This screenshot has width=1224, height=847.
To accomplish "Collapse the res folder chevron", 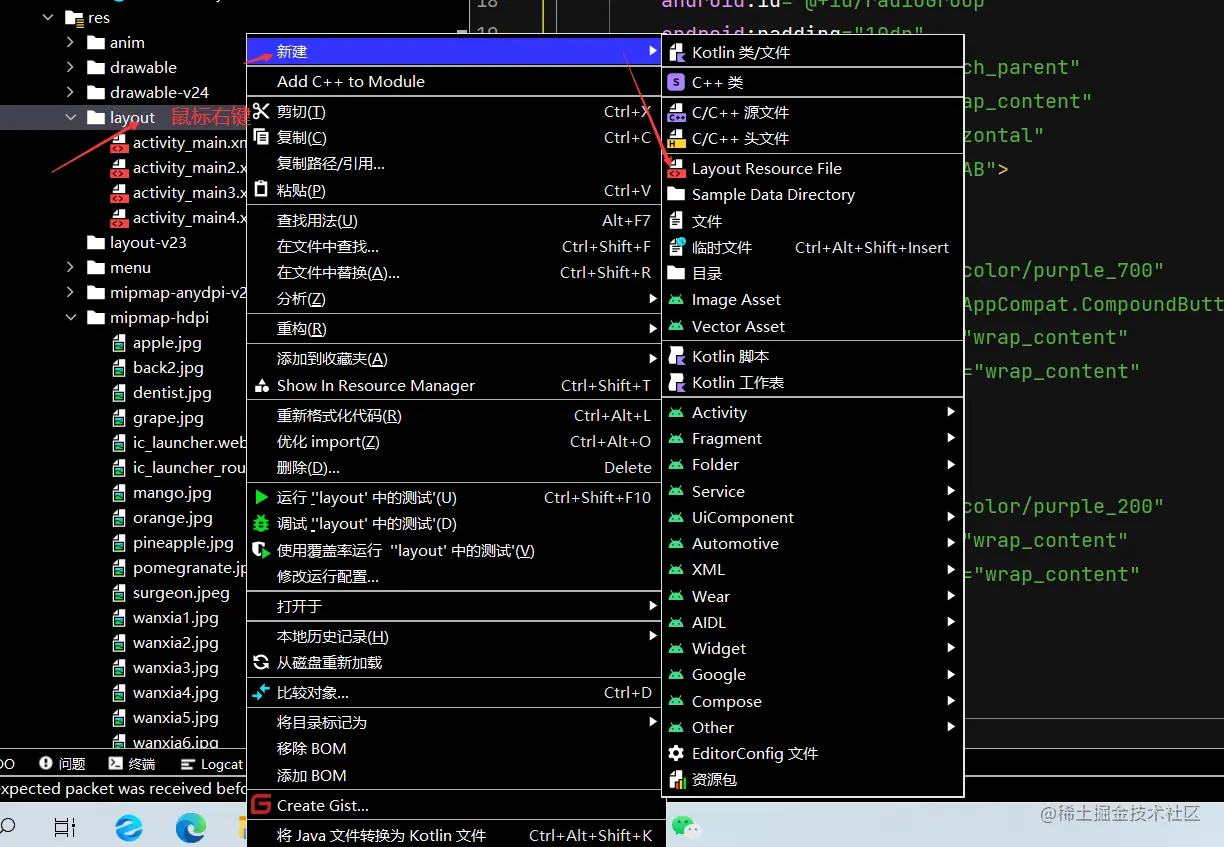I will (x=48, y=18).
